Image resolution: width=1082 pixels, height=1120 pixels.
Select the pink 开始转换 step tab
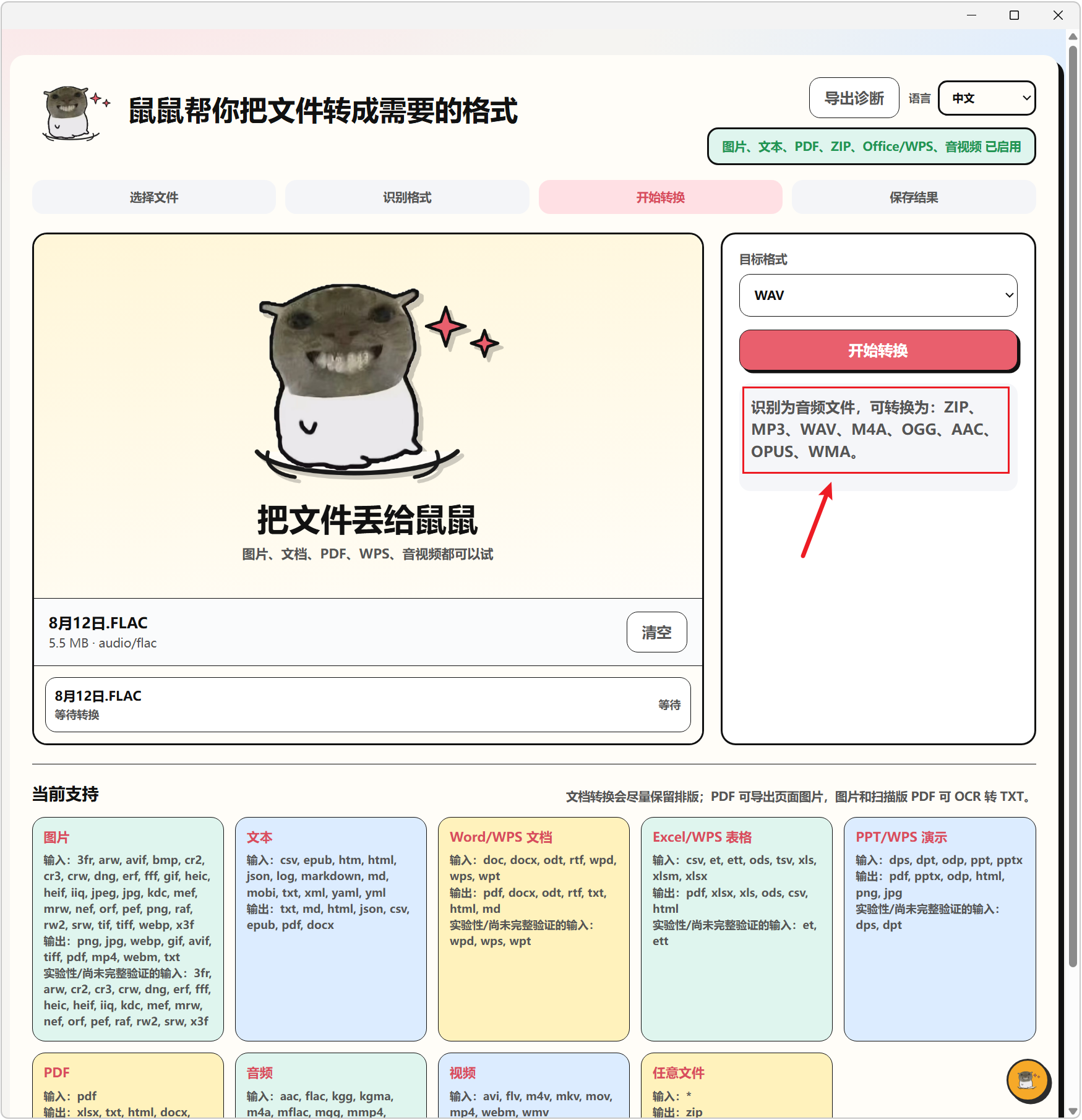tap(660, 197)
